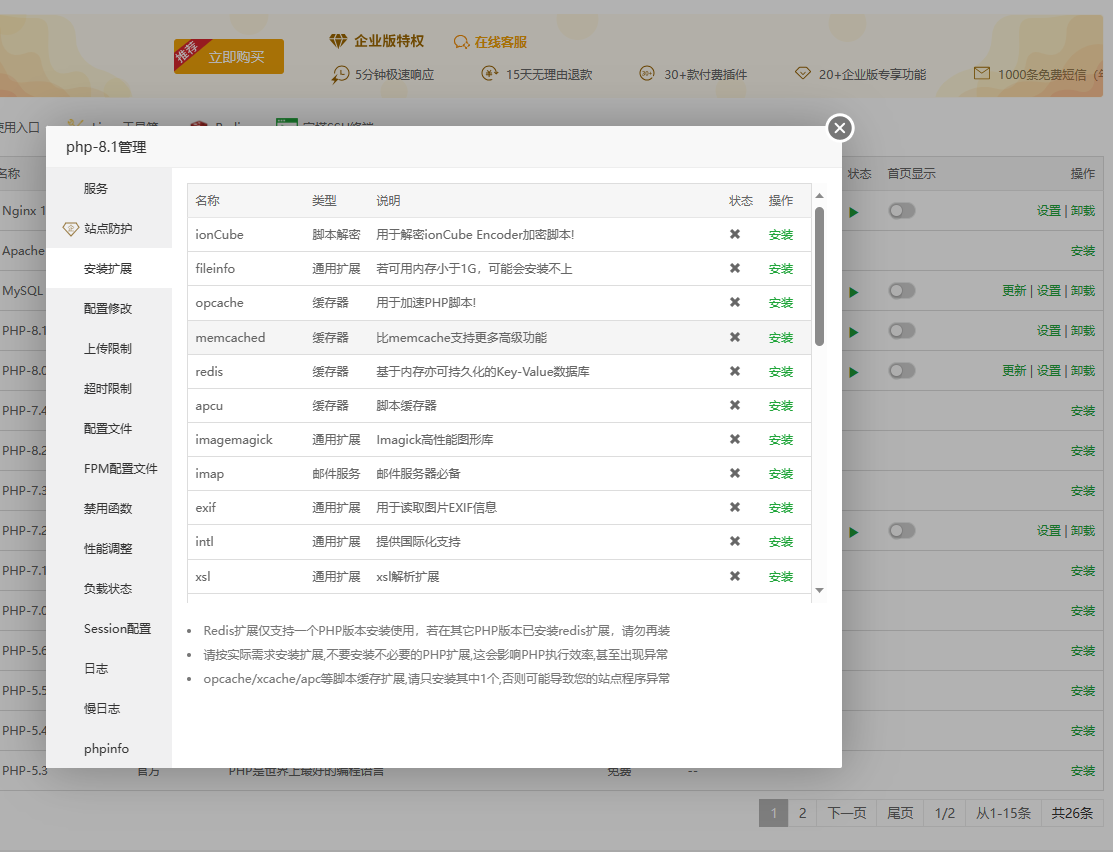Click the Nginx running status play icon
The width and height of the screenshot is (1113, 852).
[x=854, y=212]
